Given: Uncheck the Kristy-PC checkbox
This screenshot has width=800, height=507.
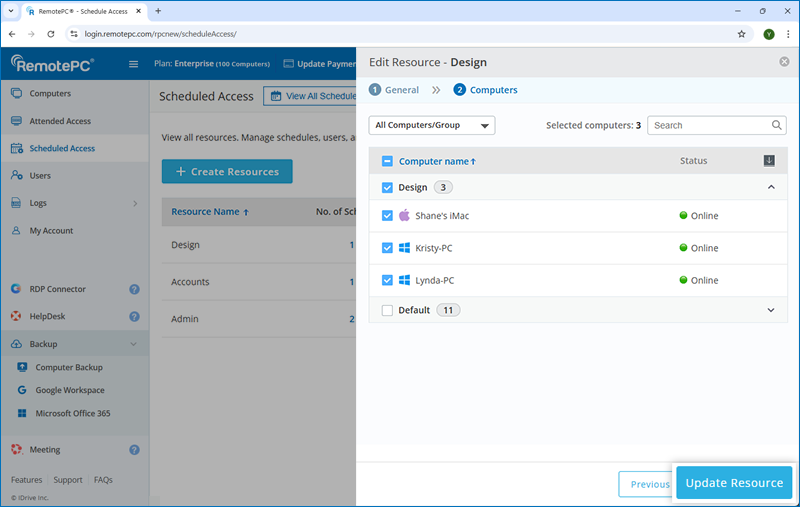Looking at the screenshot, I should coord(388,248).
